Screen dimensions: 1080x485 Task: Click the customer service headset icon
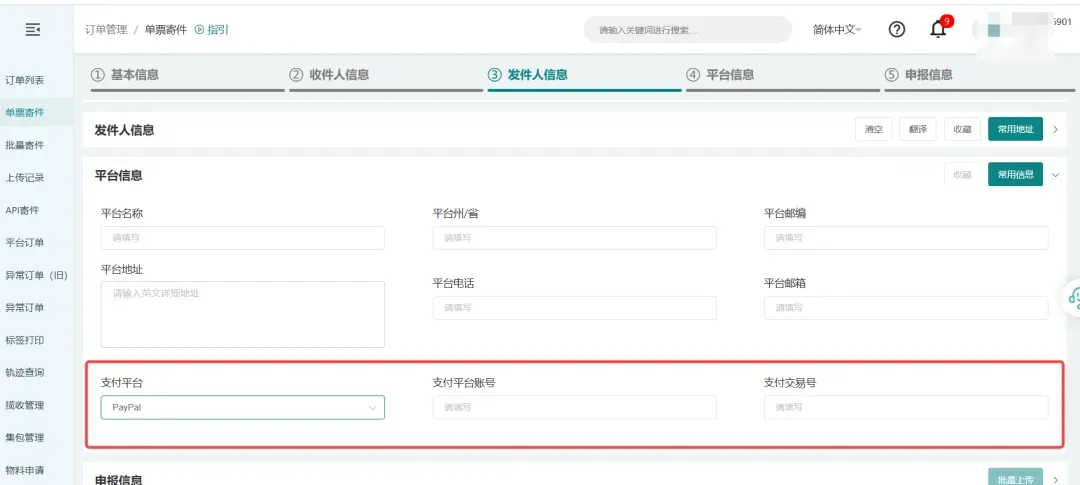[x=1073, y=297]
